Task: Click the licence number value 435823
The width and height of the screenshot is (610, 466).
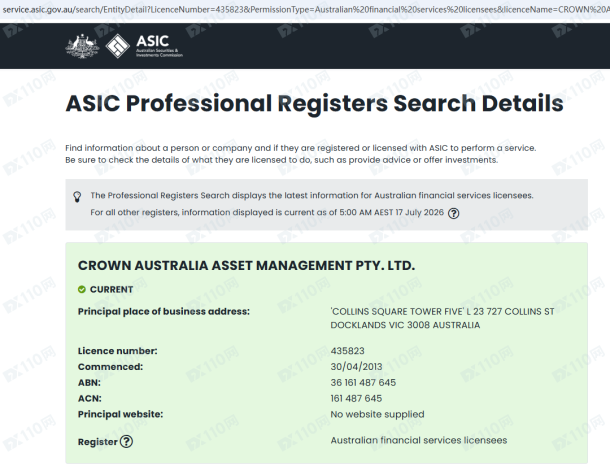Action: coord(347,351)
